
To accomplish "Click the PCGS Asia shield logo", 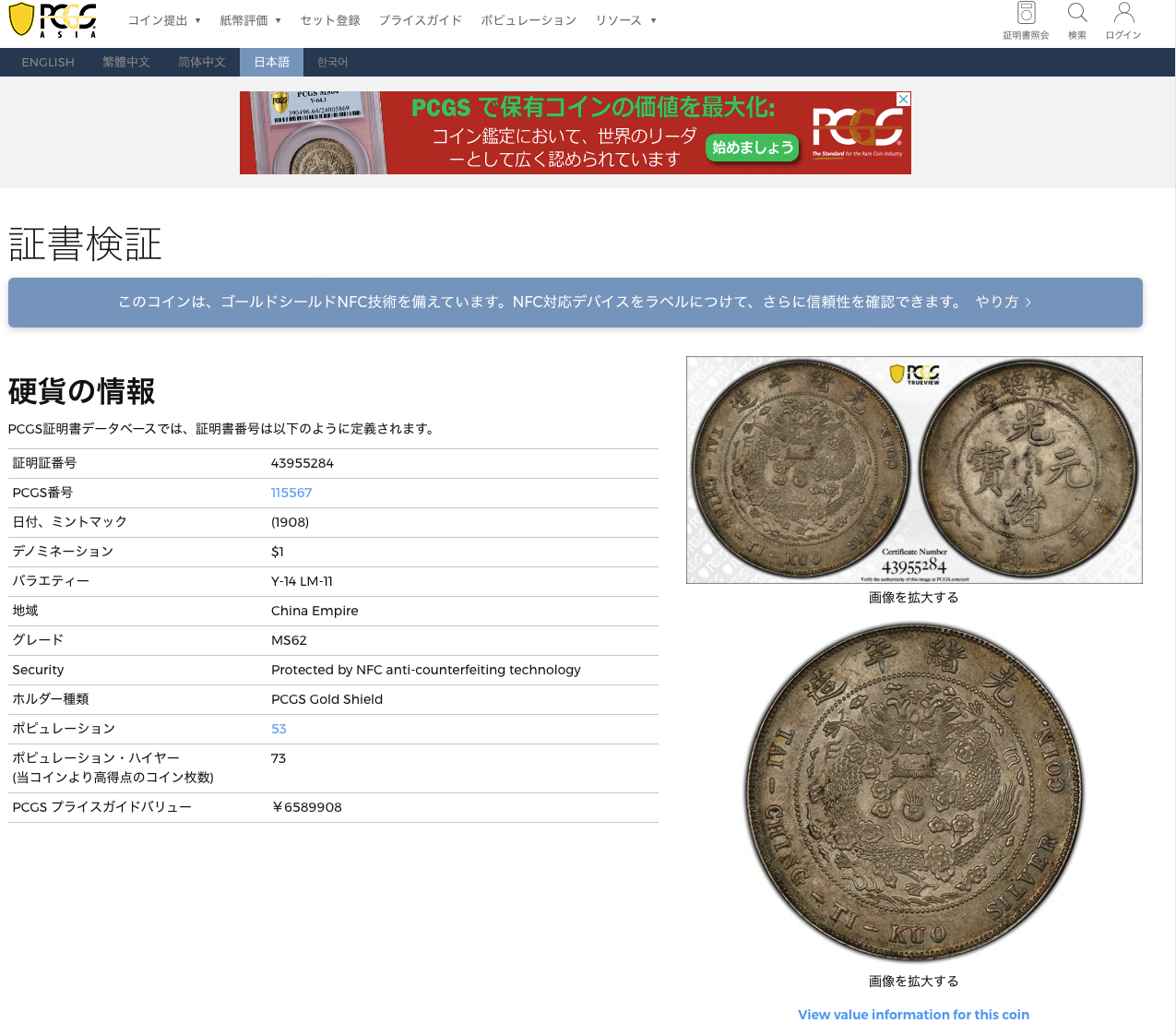I will pos(53,20).
